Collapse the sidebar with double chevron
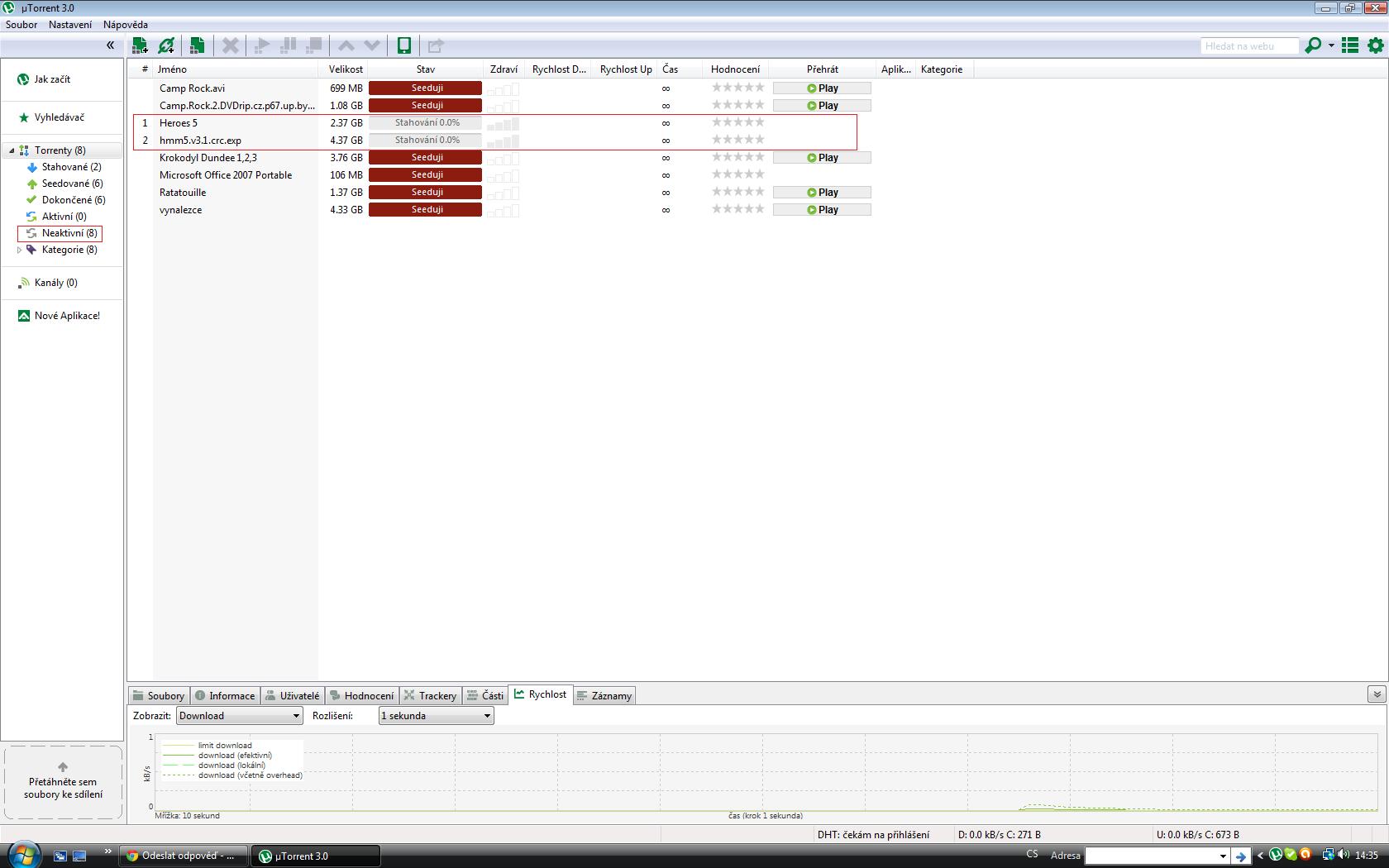 click(110, 45)
